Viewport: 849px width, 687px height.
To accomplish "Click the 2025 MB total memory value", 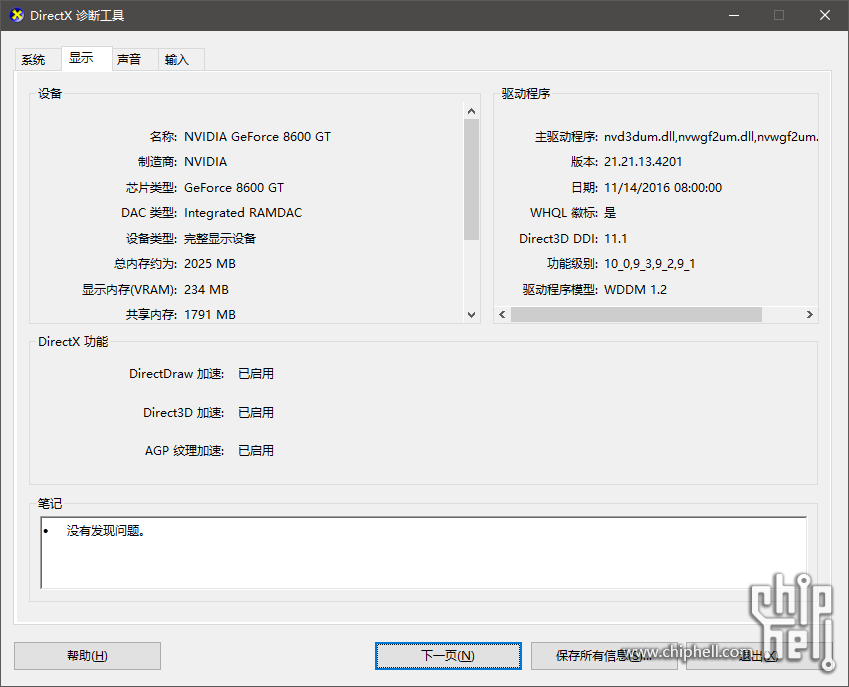I will tap(210, 264).
